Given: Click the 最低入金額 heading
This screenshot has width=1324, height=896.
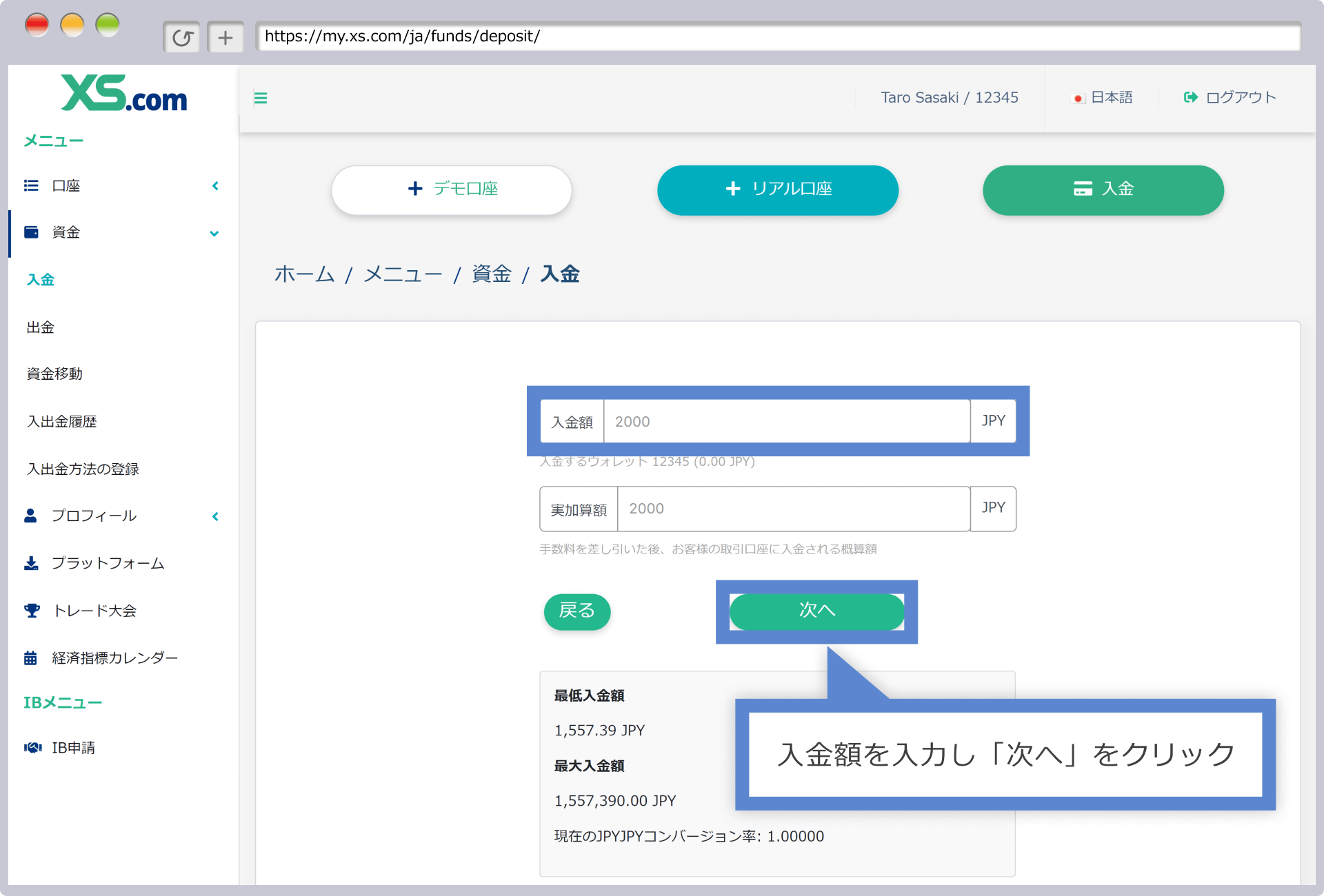Looking at the screenshot, I should (x=589, y=695).
